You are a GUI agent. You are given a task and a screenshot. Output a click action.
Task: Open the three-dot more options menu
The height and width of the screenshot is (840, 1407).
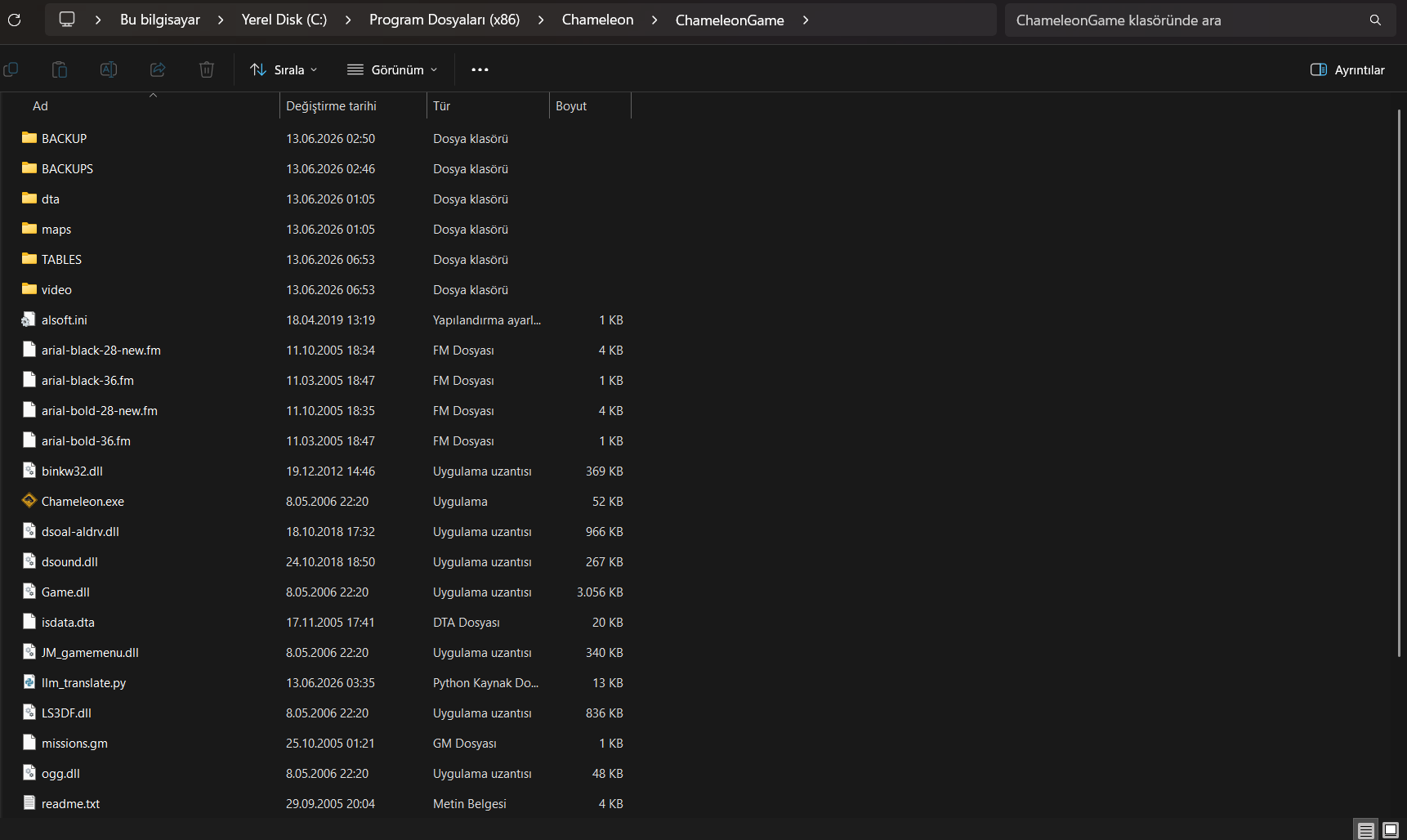tap(480, 69)
